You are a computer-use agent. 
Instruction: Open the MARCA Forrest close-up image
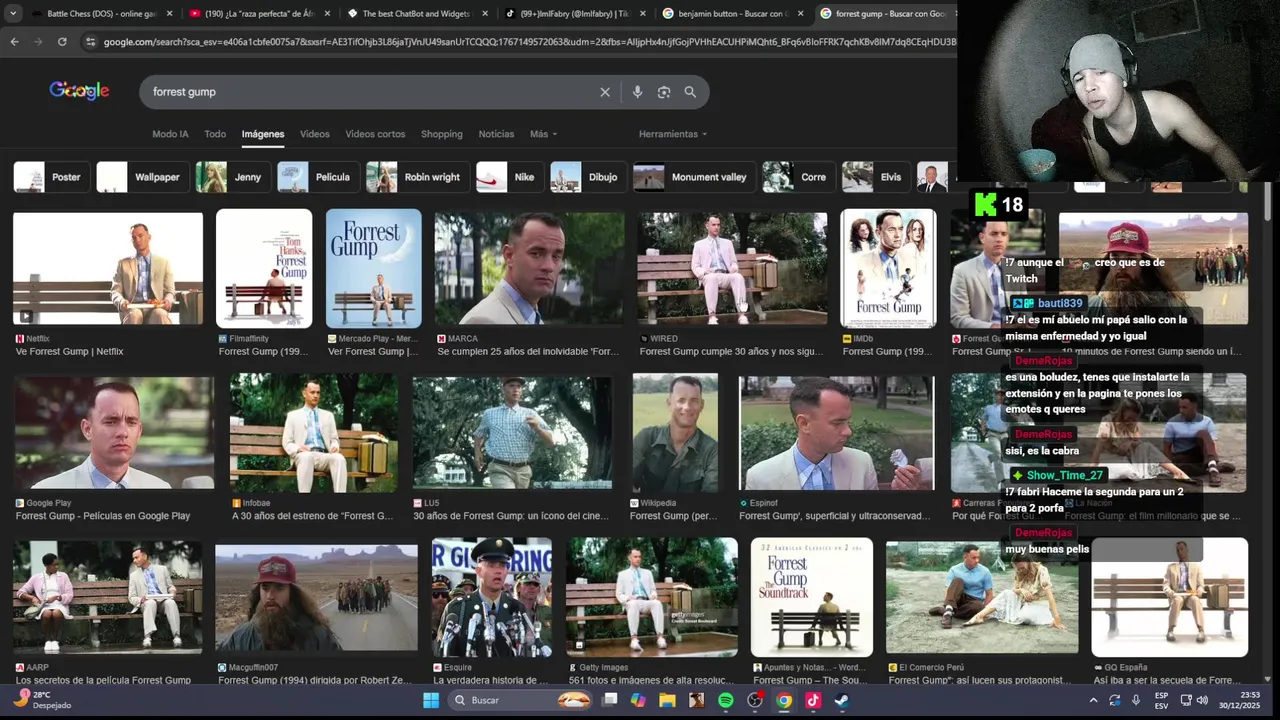(x=529, y=269)
